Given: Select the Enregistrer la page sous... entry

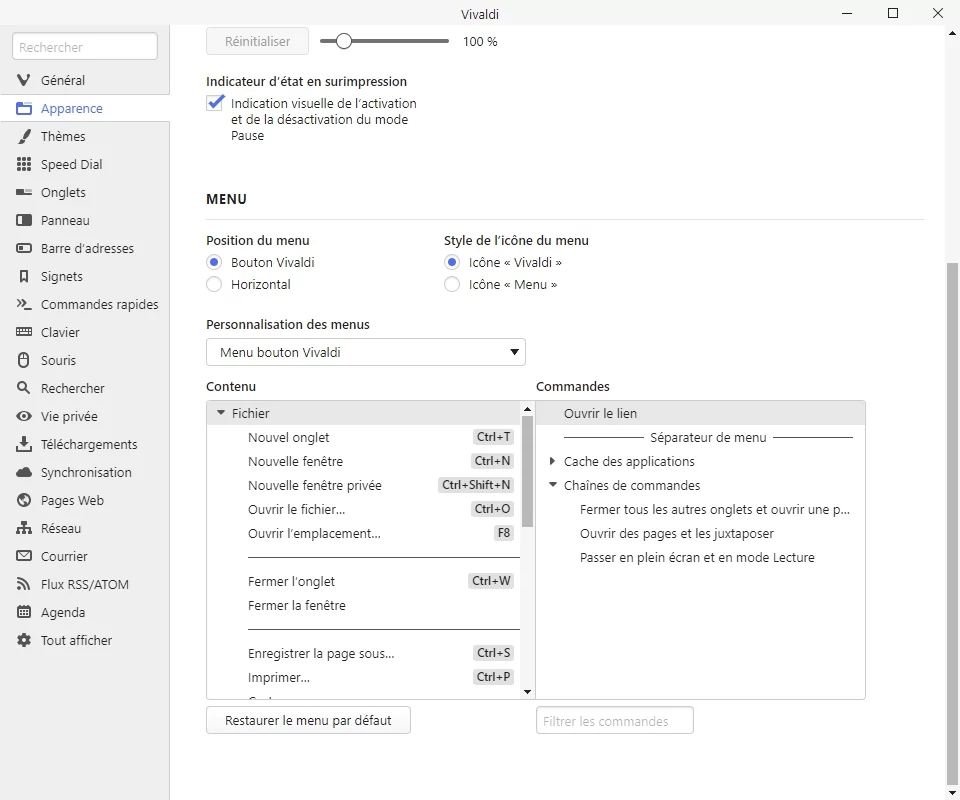Looking at the screenshot, I should point(364,653).
